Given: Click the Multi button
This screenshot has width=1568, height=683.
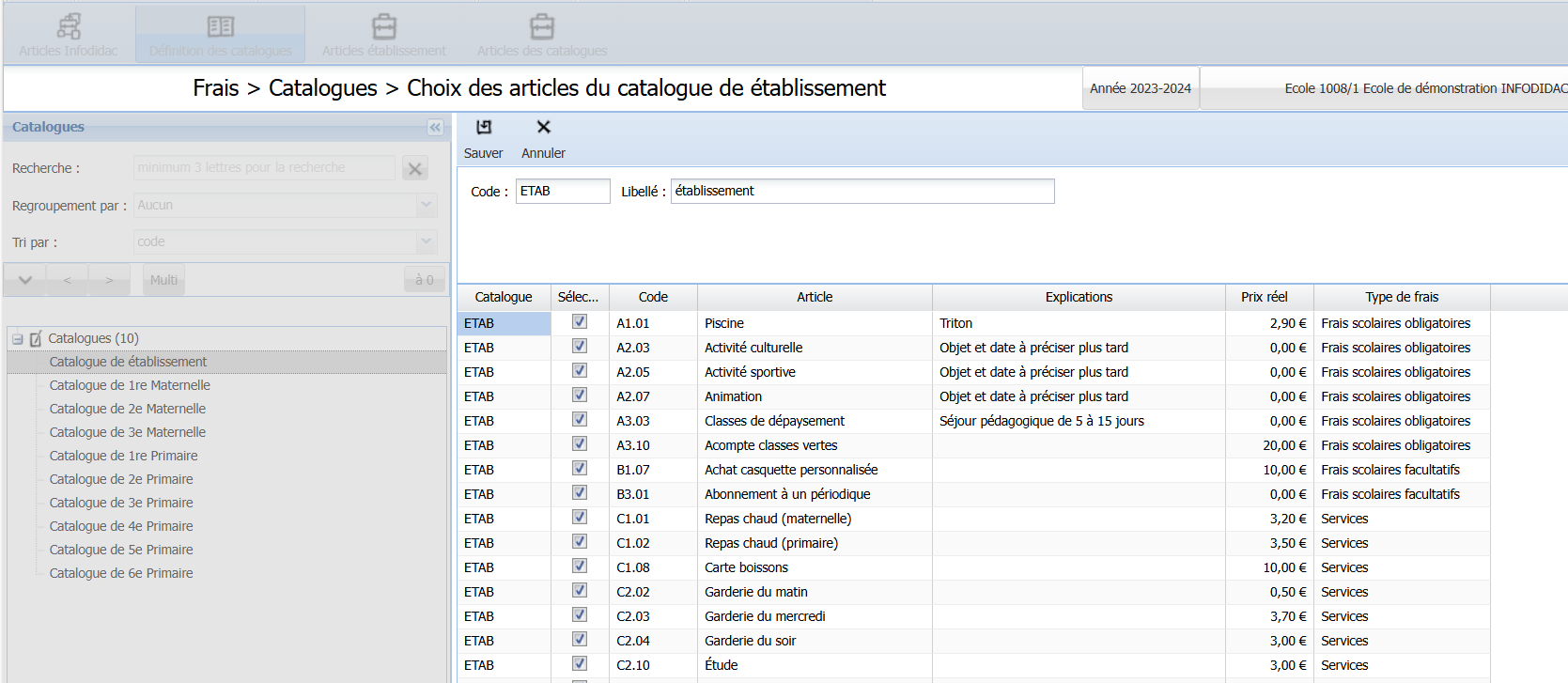Looking at the screenshot, I should (163, 280).
